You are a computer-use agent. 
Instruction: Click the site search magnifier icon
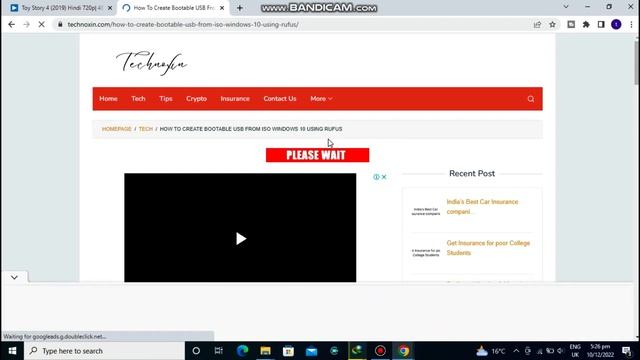coord(531,99)
